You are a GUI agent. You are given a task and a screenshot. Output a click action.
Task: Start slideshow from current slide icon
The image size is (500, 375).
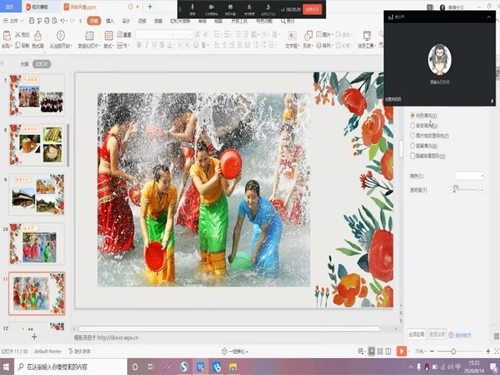[60, 35]
